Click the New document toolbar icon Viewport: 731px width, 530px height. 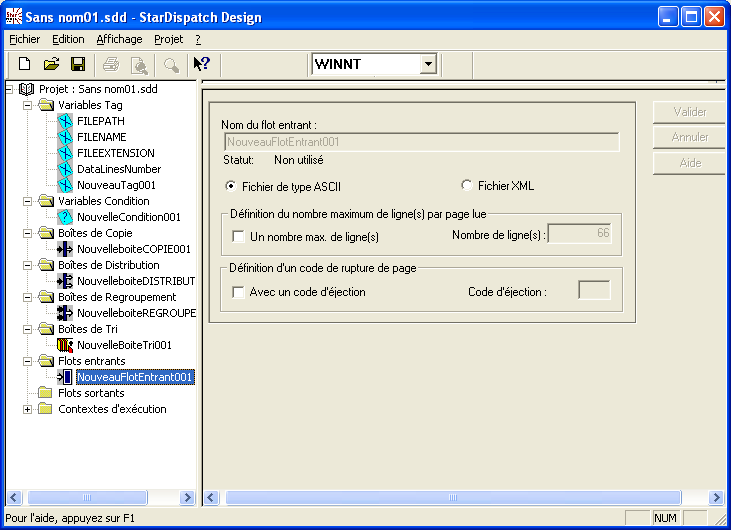24,64
